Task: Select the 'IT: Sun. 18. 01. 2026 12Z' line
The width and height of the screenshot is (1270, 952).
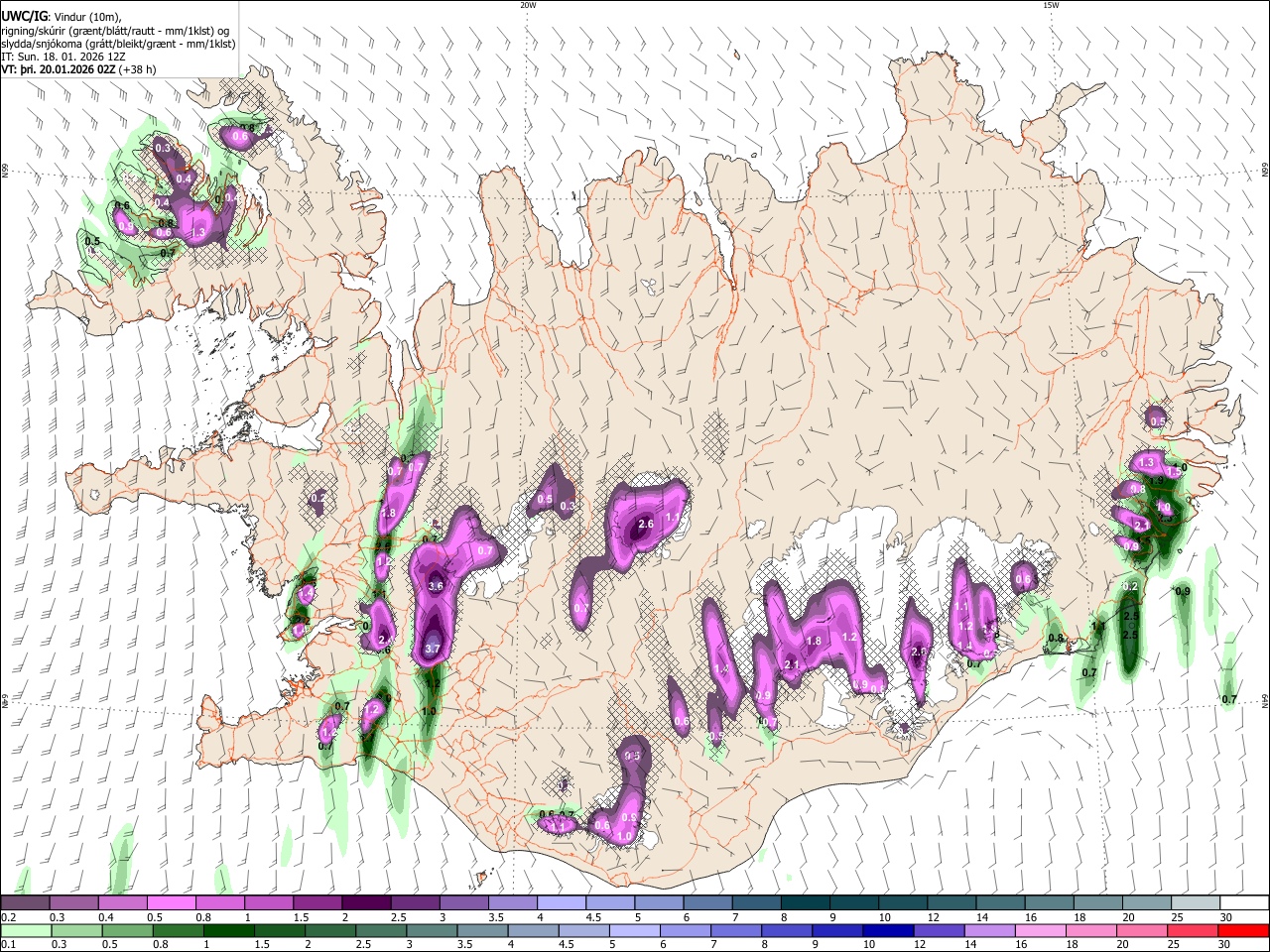Action: (62, 57)
